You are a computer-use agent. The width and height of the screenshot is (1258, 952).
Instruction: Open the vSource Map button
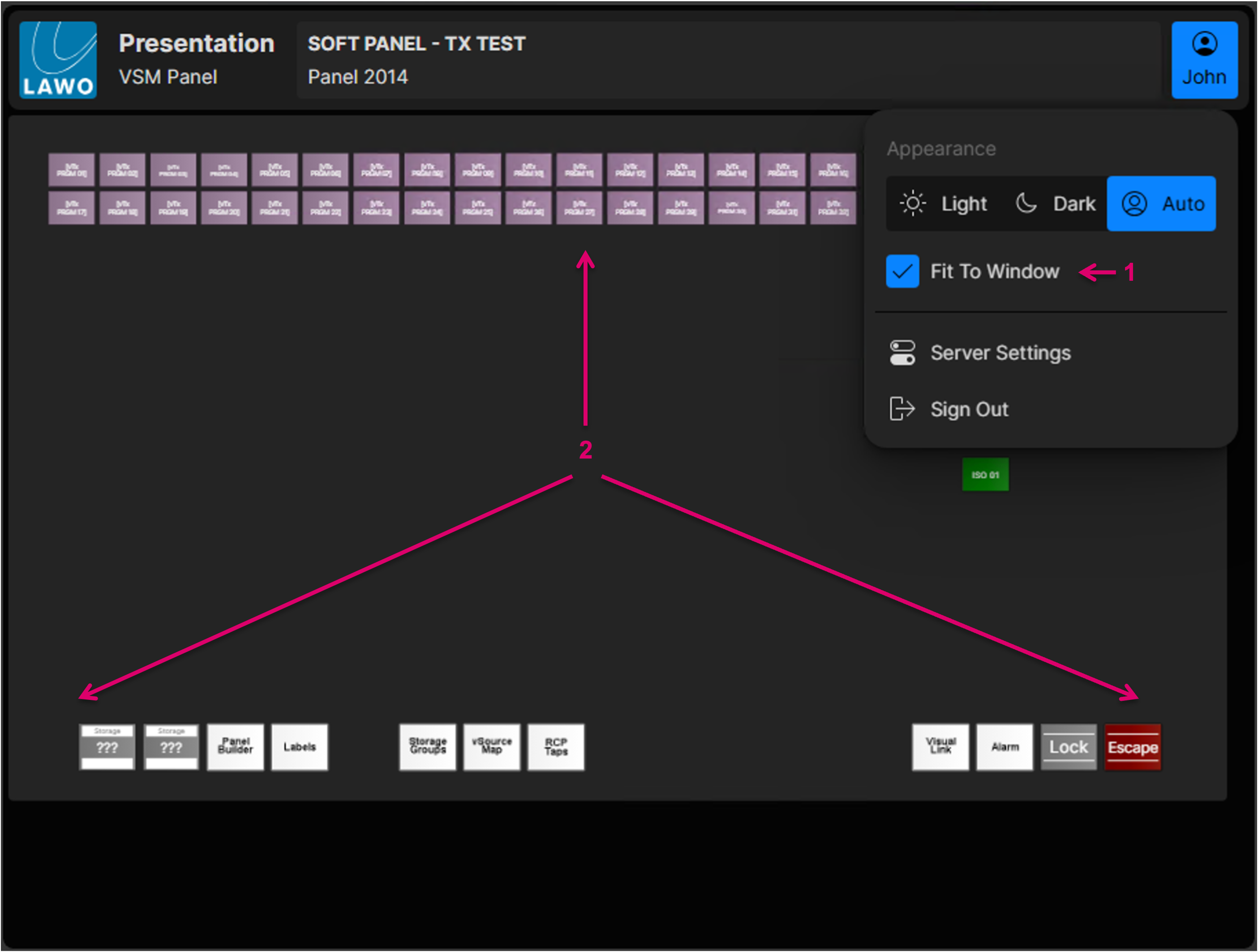pyautogui.click(x=491, y=747)
